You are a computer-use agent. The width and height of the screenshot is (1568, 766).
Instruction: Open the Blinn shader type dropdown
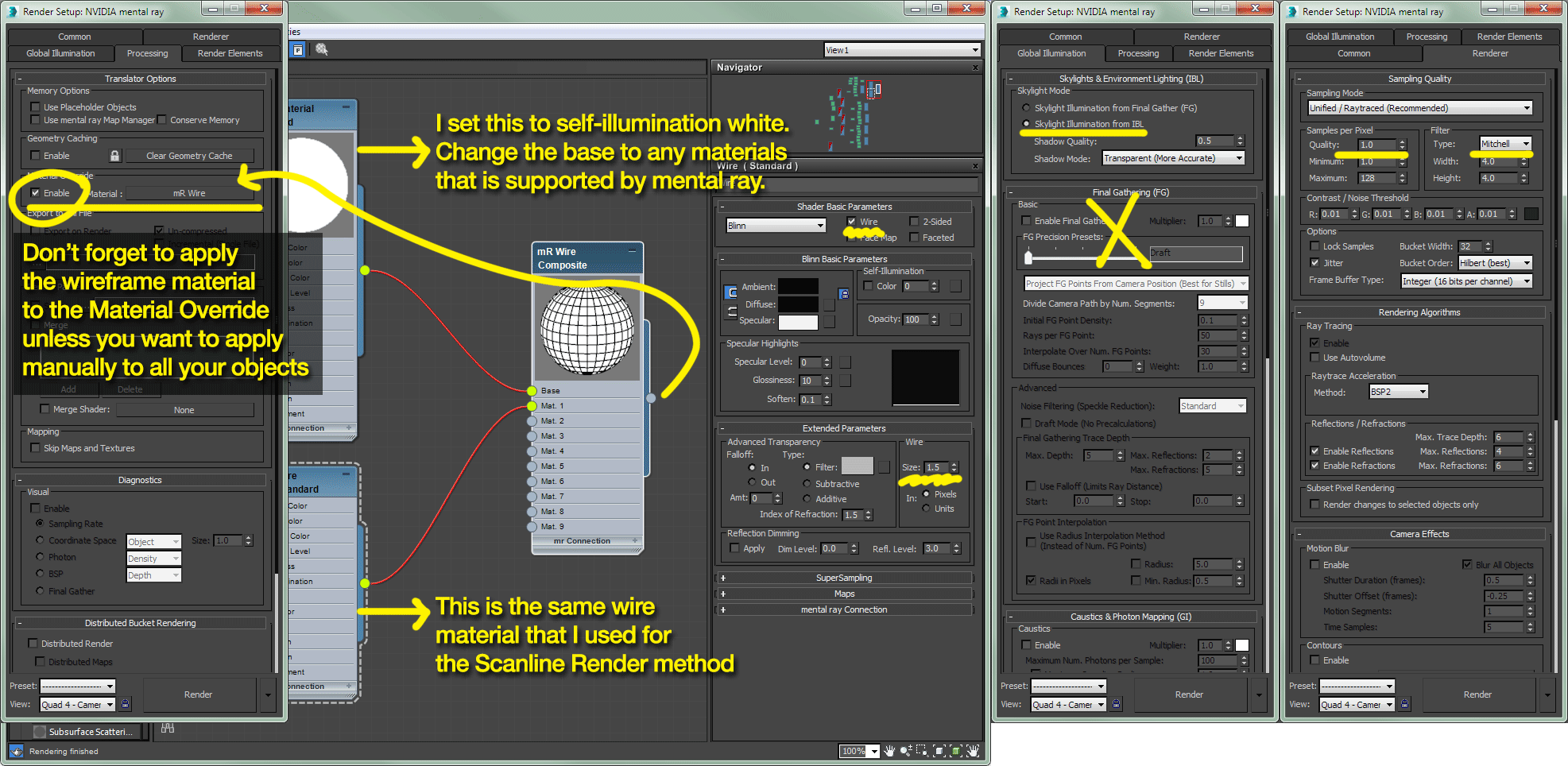tap(776, 226)
